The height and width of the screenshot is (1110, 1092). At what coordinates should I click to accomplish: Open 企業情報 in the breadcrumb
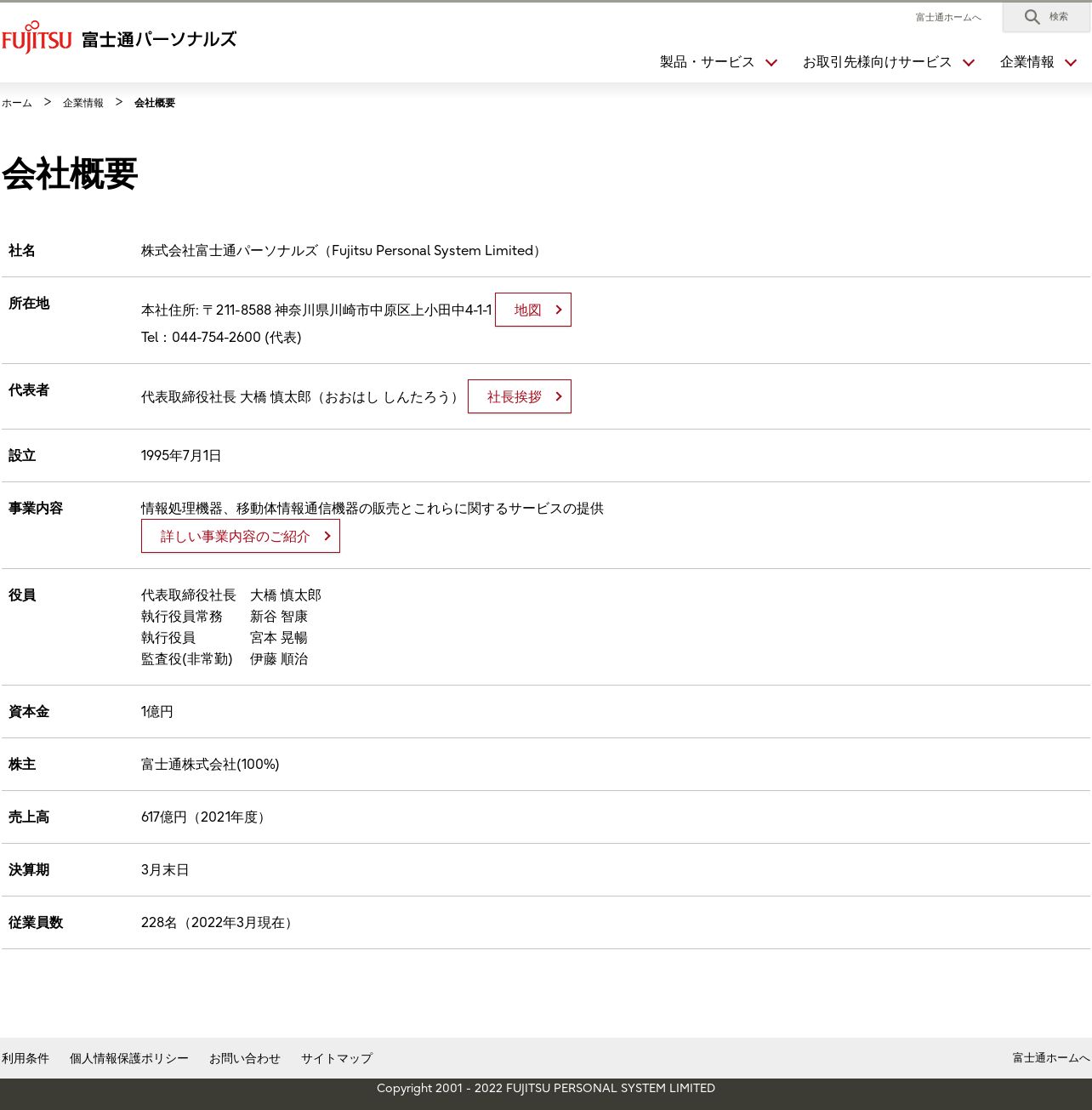tap(83, 103)
